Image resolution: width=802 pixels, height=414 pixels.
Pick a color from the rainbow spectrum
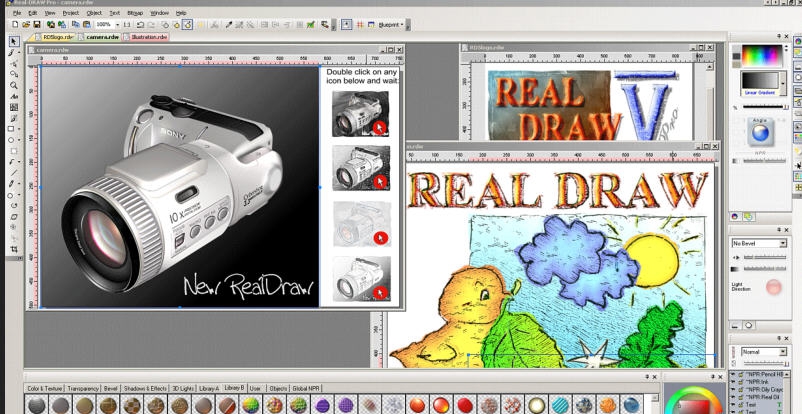pos(762,56)
